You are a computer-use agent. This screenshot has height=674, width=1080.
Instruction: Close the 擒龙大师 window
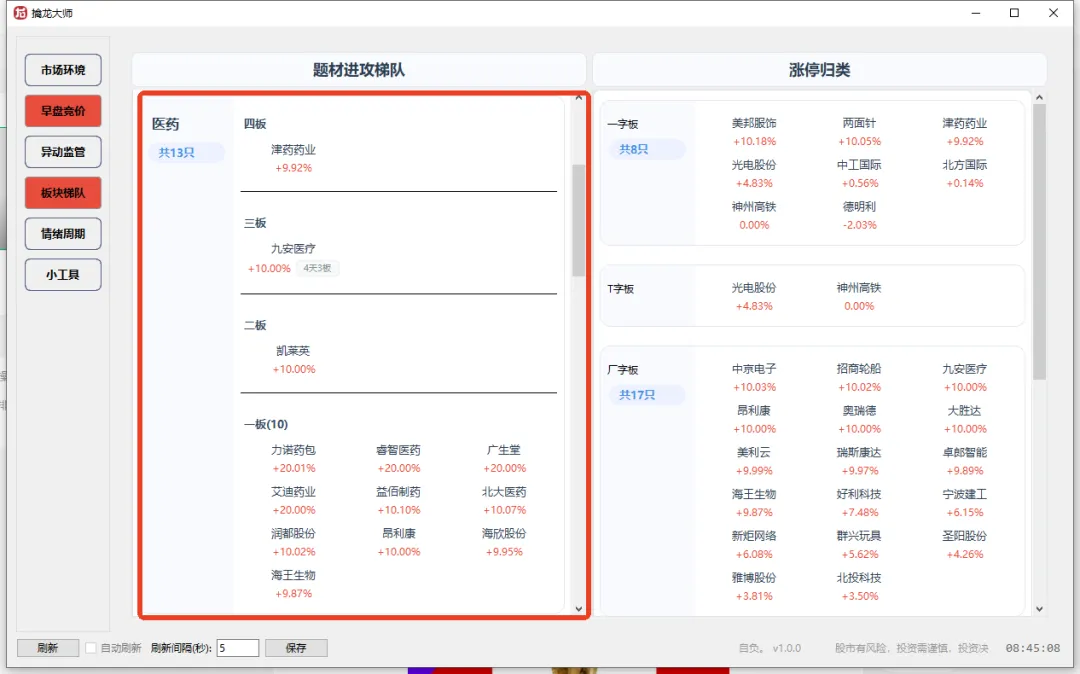(x=1053, y=13)
